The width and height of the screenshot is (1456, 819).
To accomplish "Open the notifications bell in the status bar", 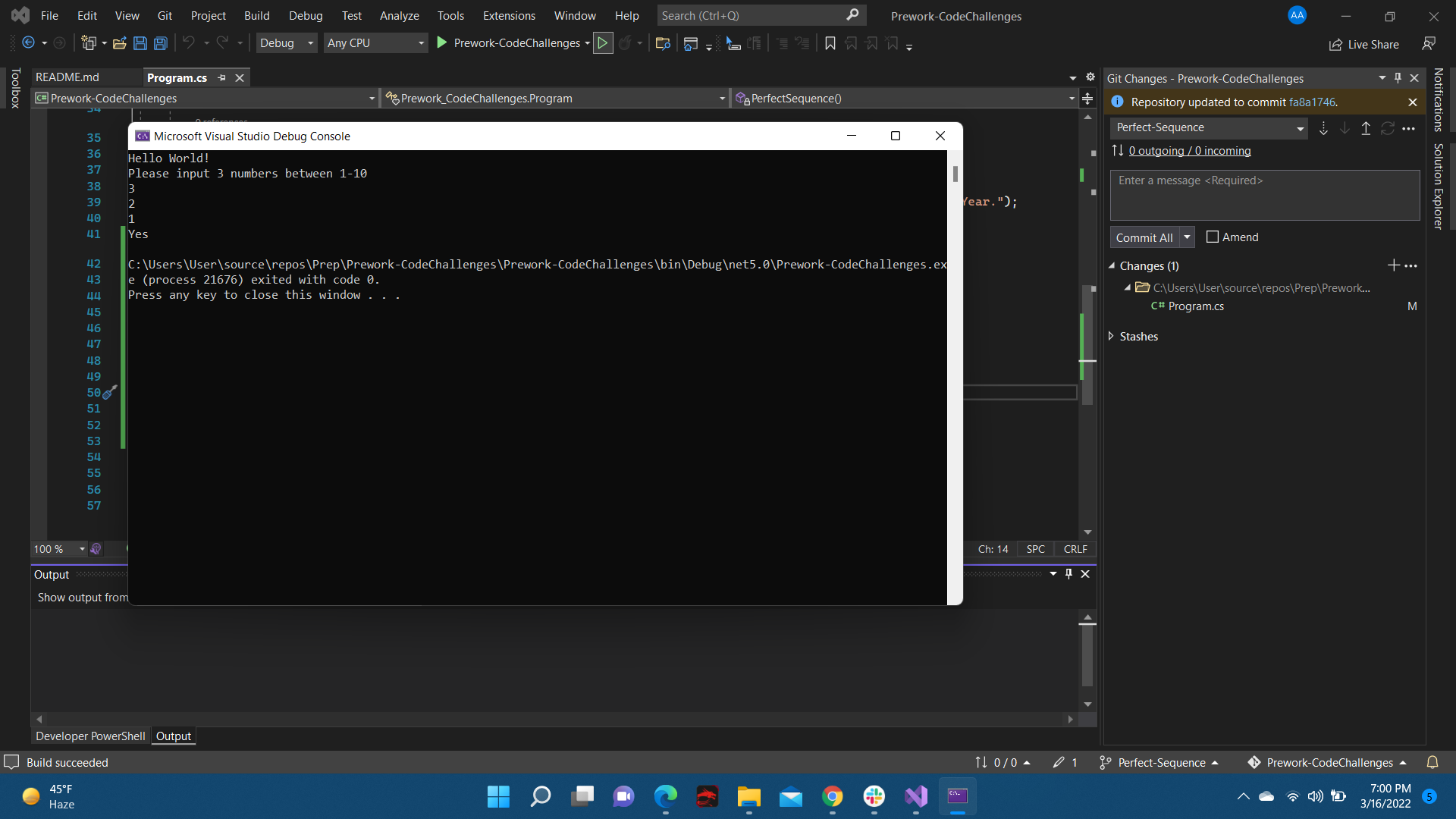I will 1433,762.
